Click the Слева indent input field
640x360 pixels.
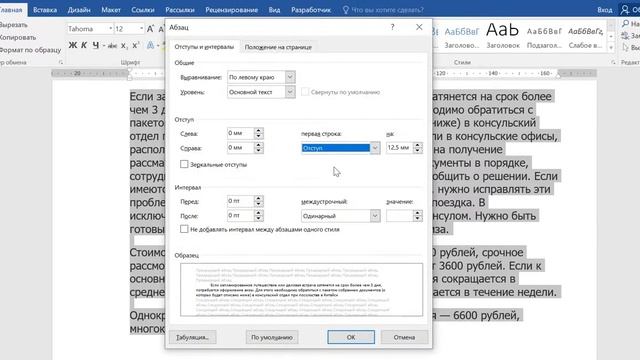pos(241,133)
